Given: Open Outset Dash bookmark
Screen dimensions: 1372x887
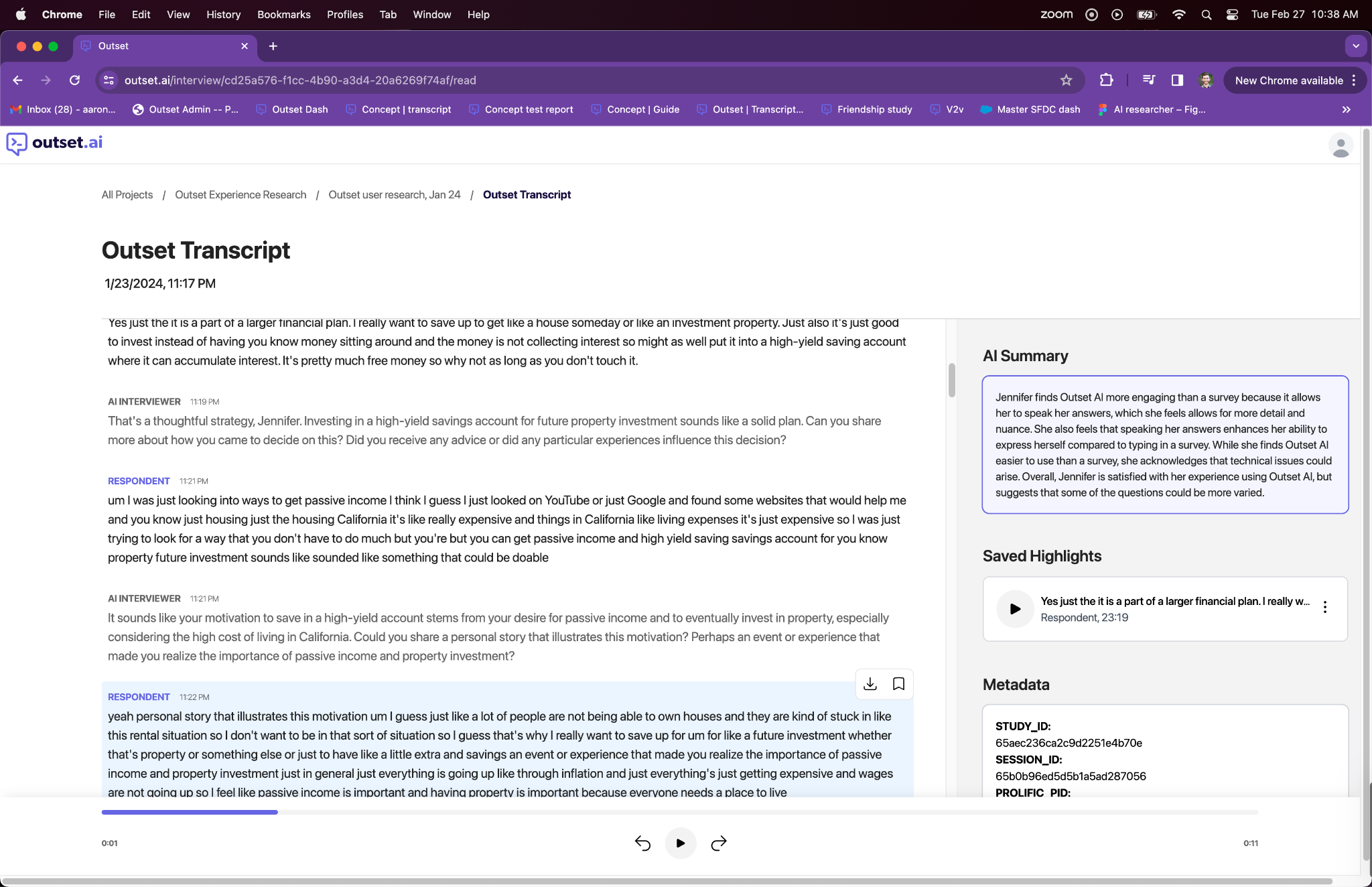Looking at the screenshot, I should tap(292, 109).
